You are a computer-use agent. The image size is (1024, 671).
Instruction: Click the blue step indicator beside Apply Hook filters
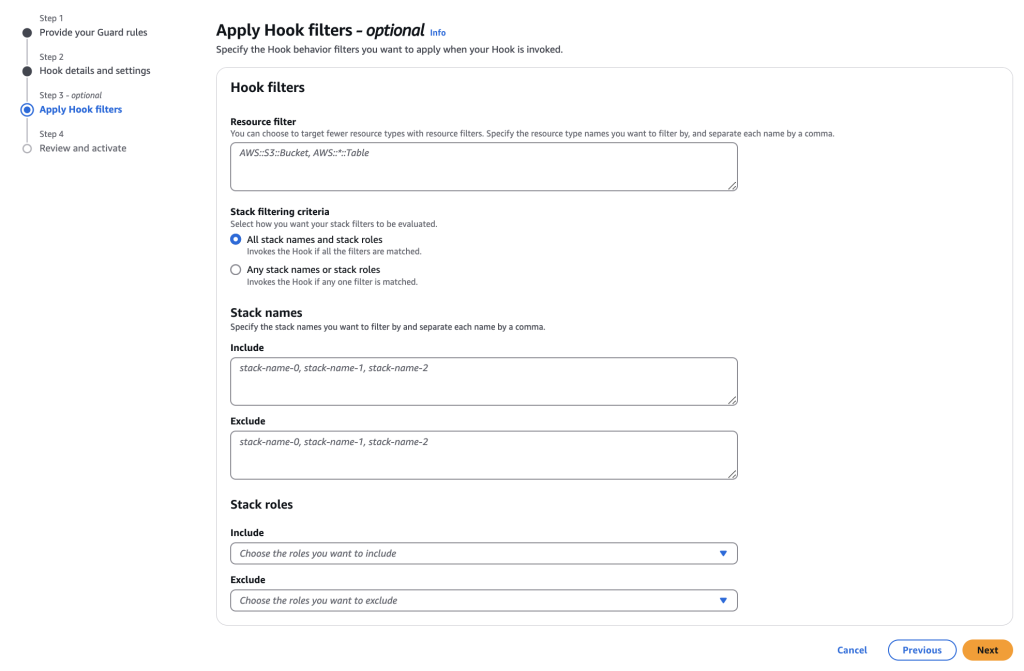click(25, 109)
